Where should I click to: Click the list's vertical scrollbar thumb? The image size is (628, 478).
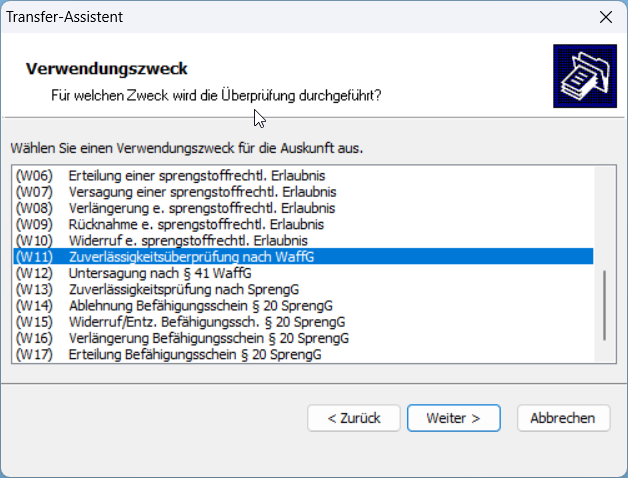point(603,305)
